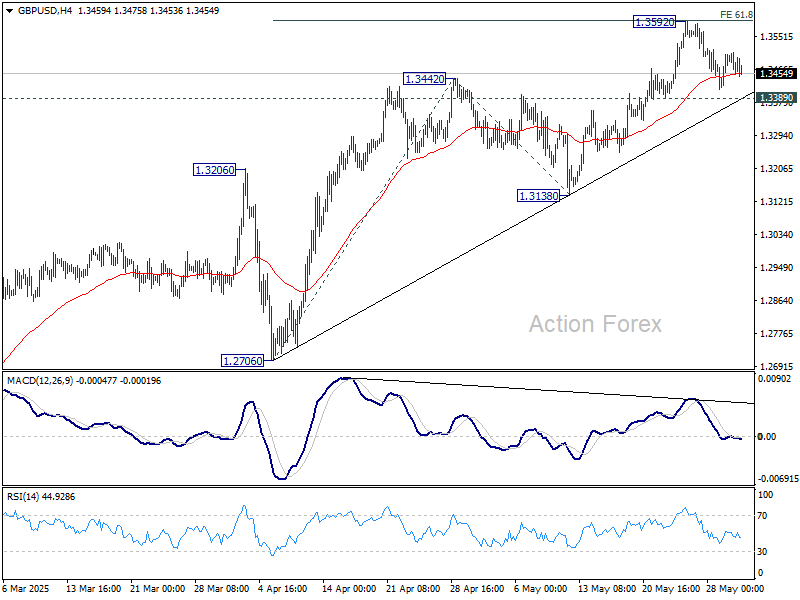
Task: Click the Action Forex watermark
Action: (594, 322)
